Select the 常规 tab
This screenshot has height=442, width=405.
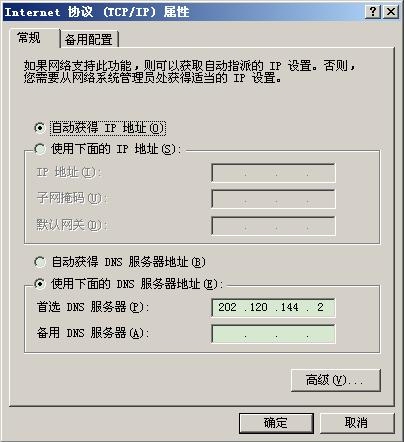(30, 38)
